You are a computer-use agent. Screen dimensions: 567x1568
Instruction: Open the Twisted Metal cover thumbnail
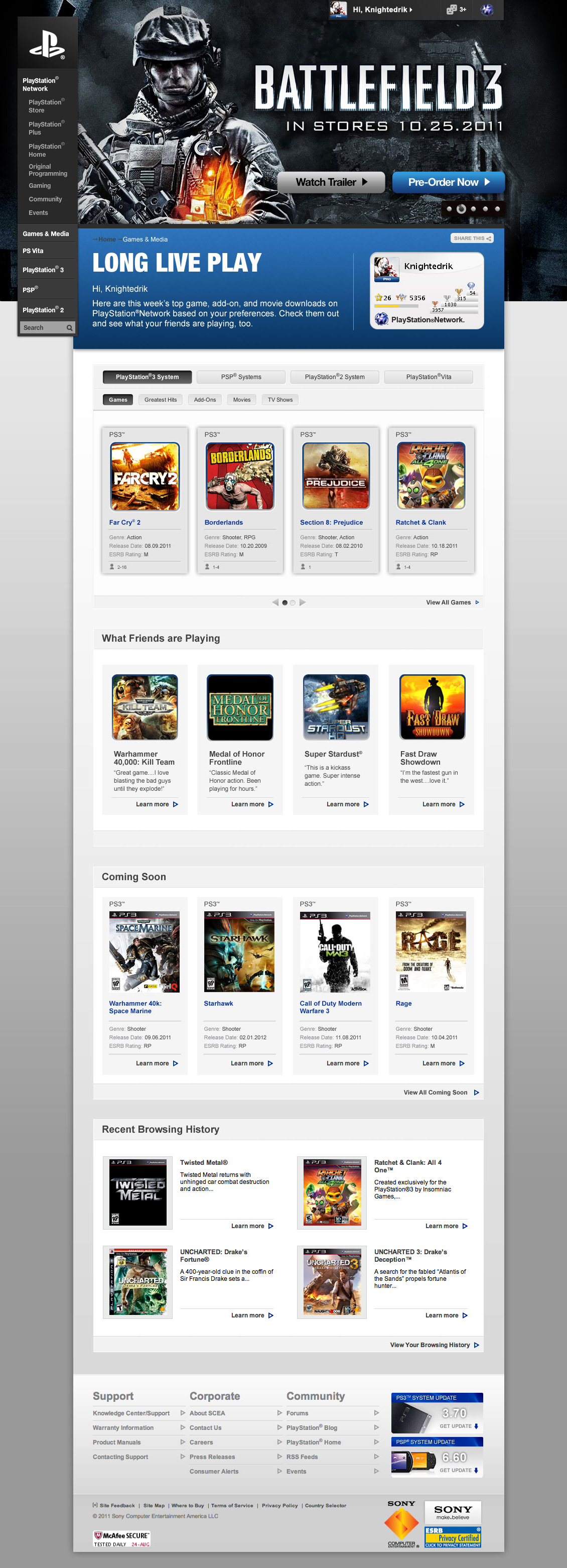[x=138, y=1192]
